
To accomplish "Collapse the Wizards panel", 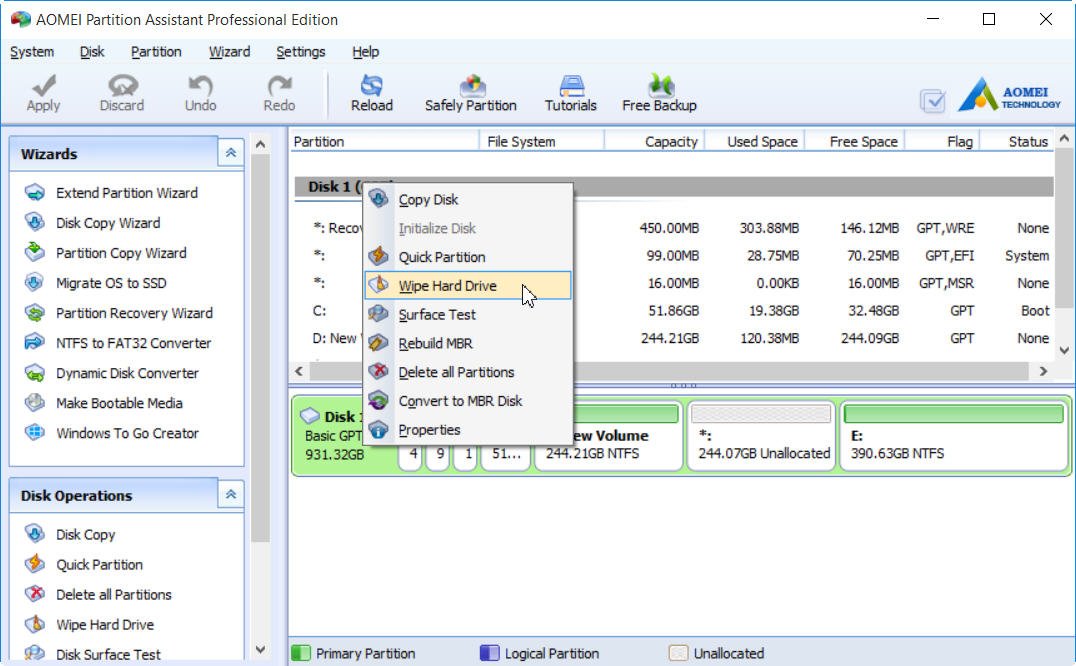I will [x=231, y=152].
